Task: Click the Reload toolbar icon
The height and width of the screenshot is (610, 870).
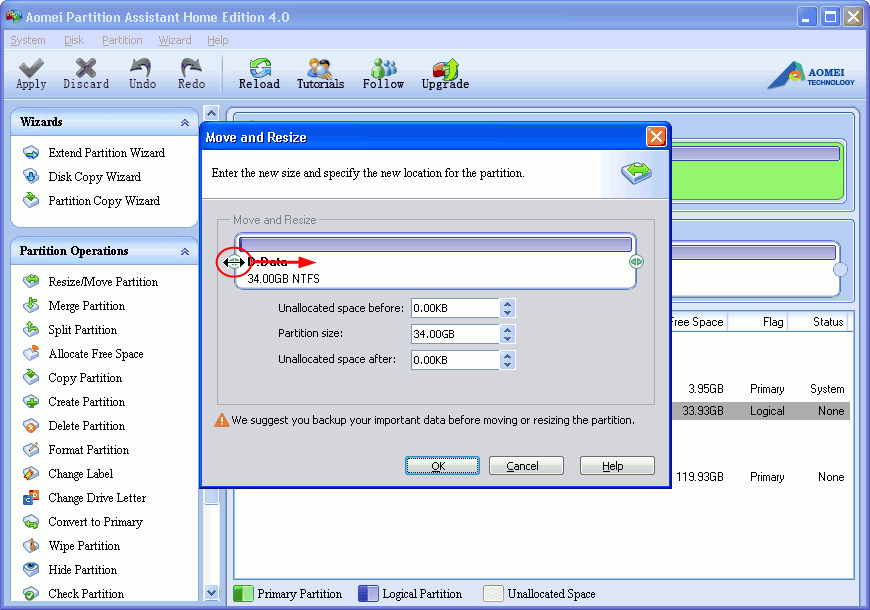Action: 259,74
